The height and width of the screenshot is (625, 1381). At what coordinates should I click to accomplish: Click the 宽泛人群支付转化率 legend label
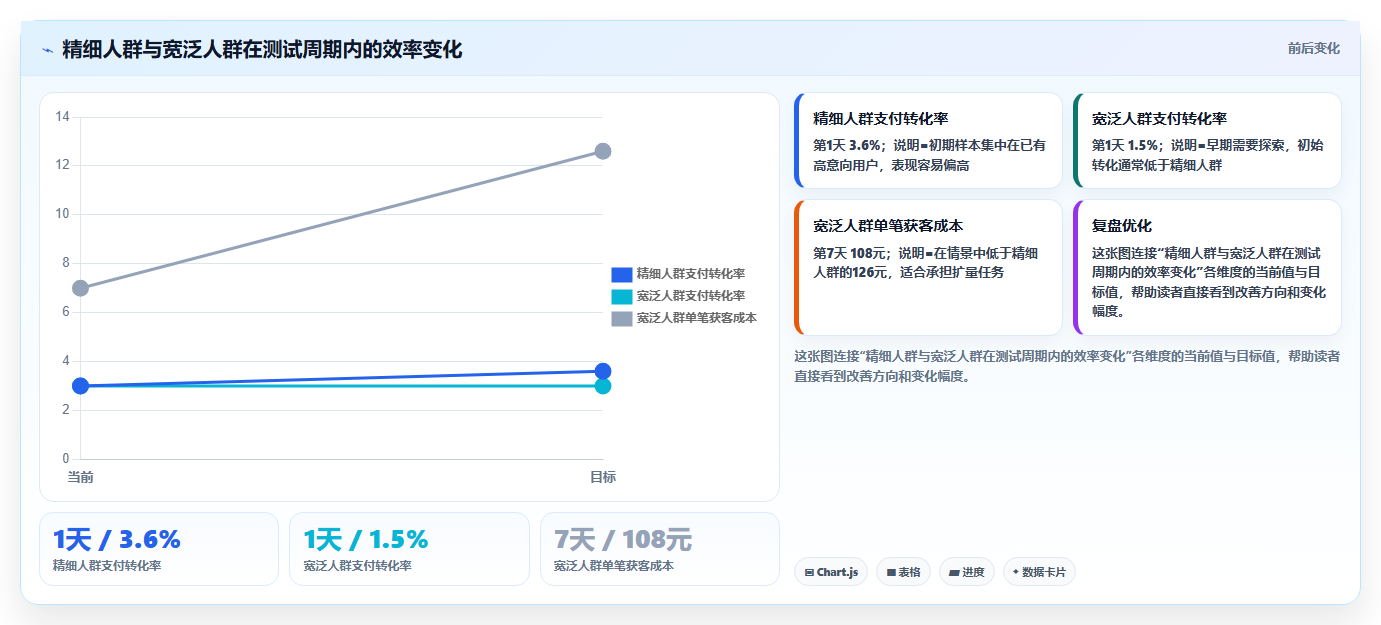(x=690, y=296)
